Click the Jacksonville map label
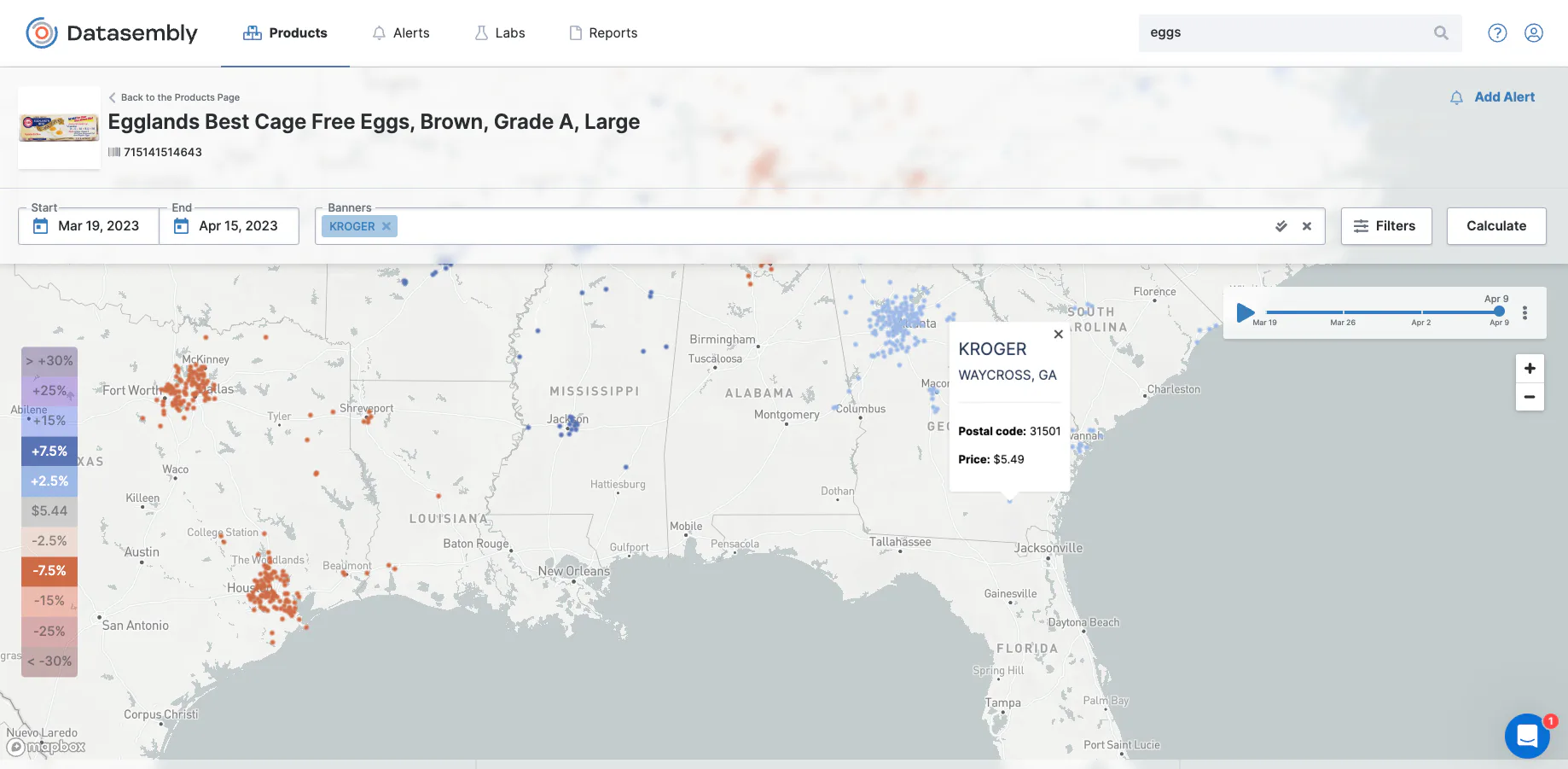This screenshot has height=769, width=1568. (1048, 548)
